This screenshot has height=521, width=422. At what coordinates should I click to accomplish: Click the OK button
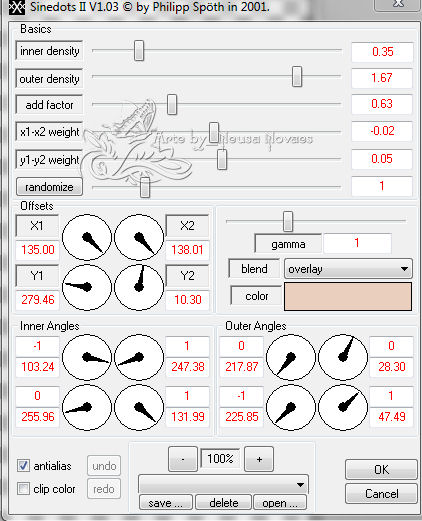click(381, 469)
